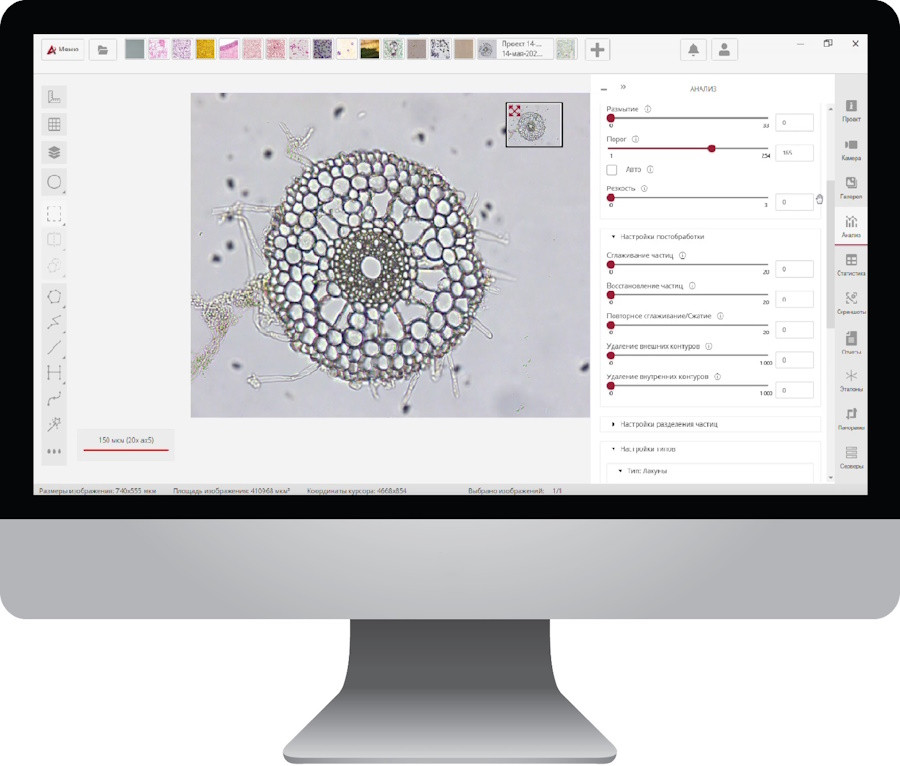Show info for Порог setting
This screenshot has width=900, height=766.
point(635,139)
